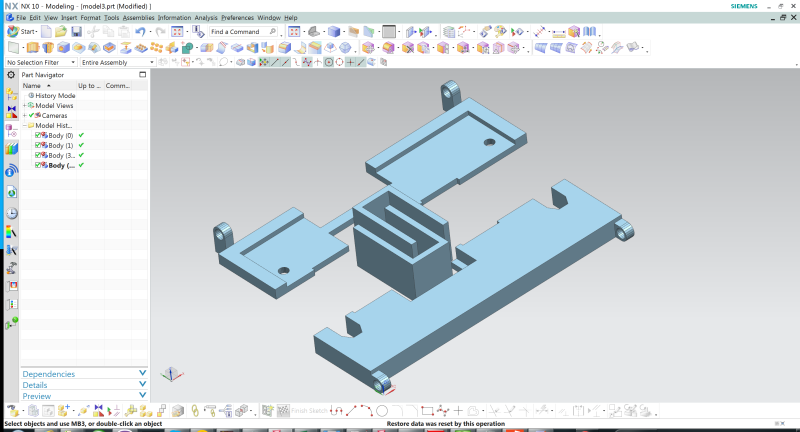The image size is (800, 432).
Task: Click the Edit Object Display paint palette icon
Action: [500, 32]
